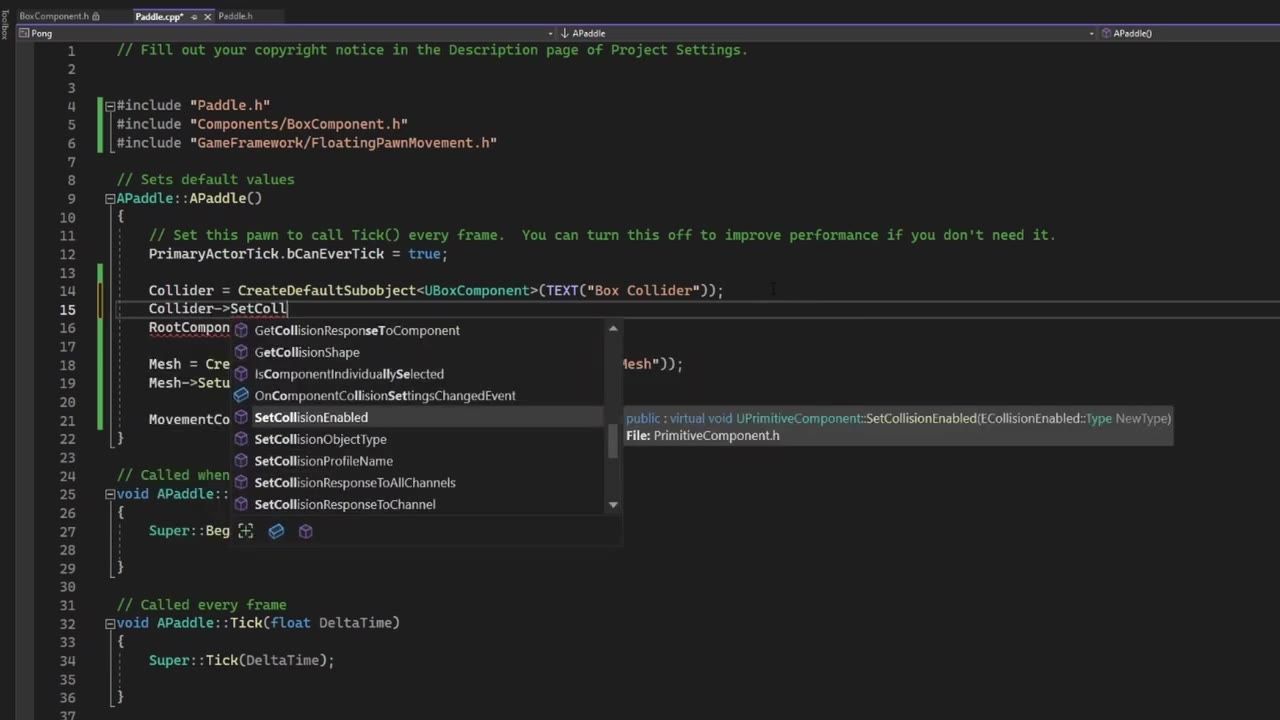1280x720 pixels.
Task: Click method icon beside SetCollisionObjectType
Action: tap(241, 439)
